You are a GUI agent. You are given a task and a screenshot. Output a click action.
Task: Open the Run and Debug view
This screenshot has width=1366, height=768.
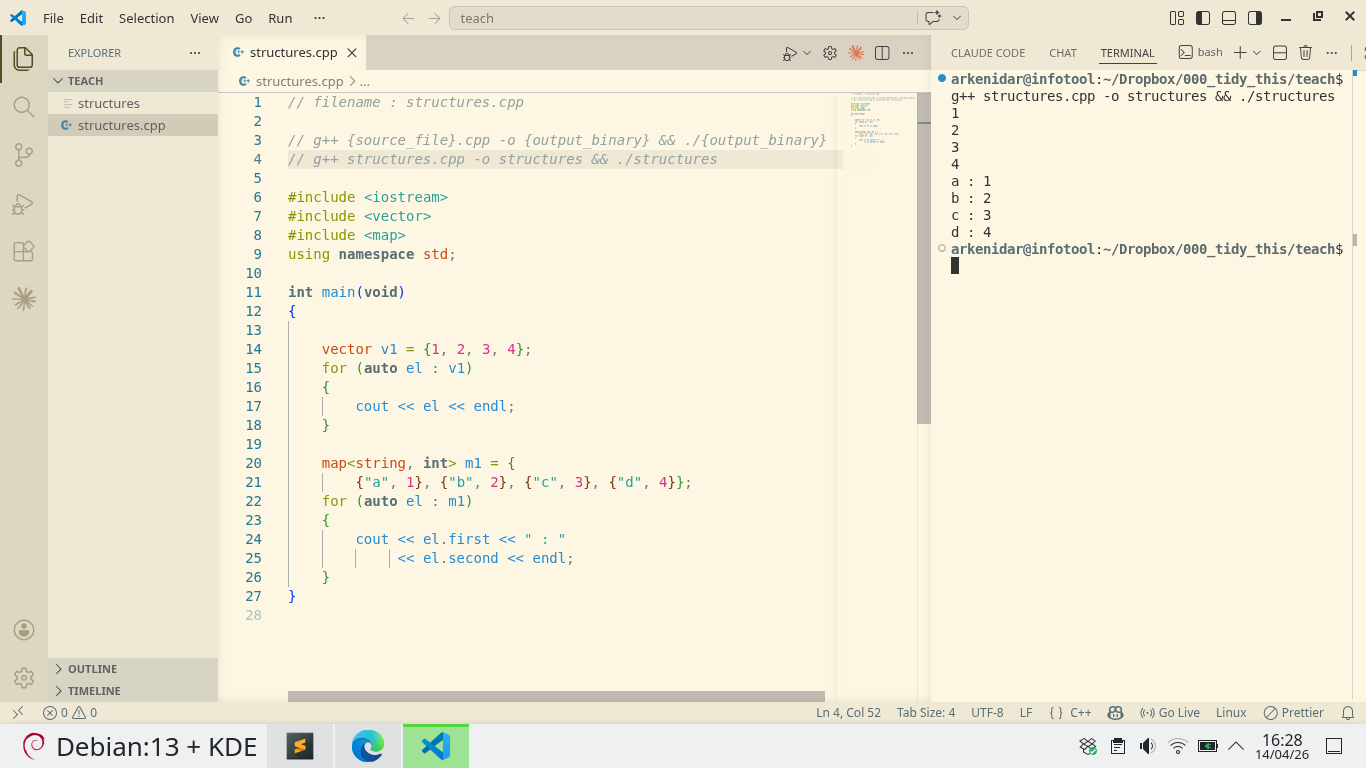pyautogui.click(x=24, y=203)
